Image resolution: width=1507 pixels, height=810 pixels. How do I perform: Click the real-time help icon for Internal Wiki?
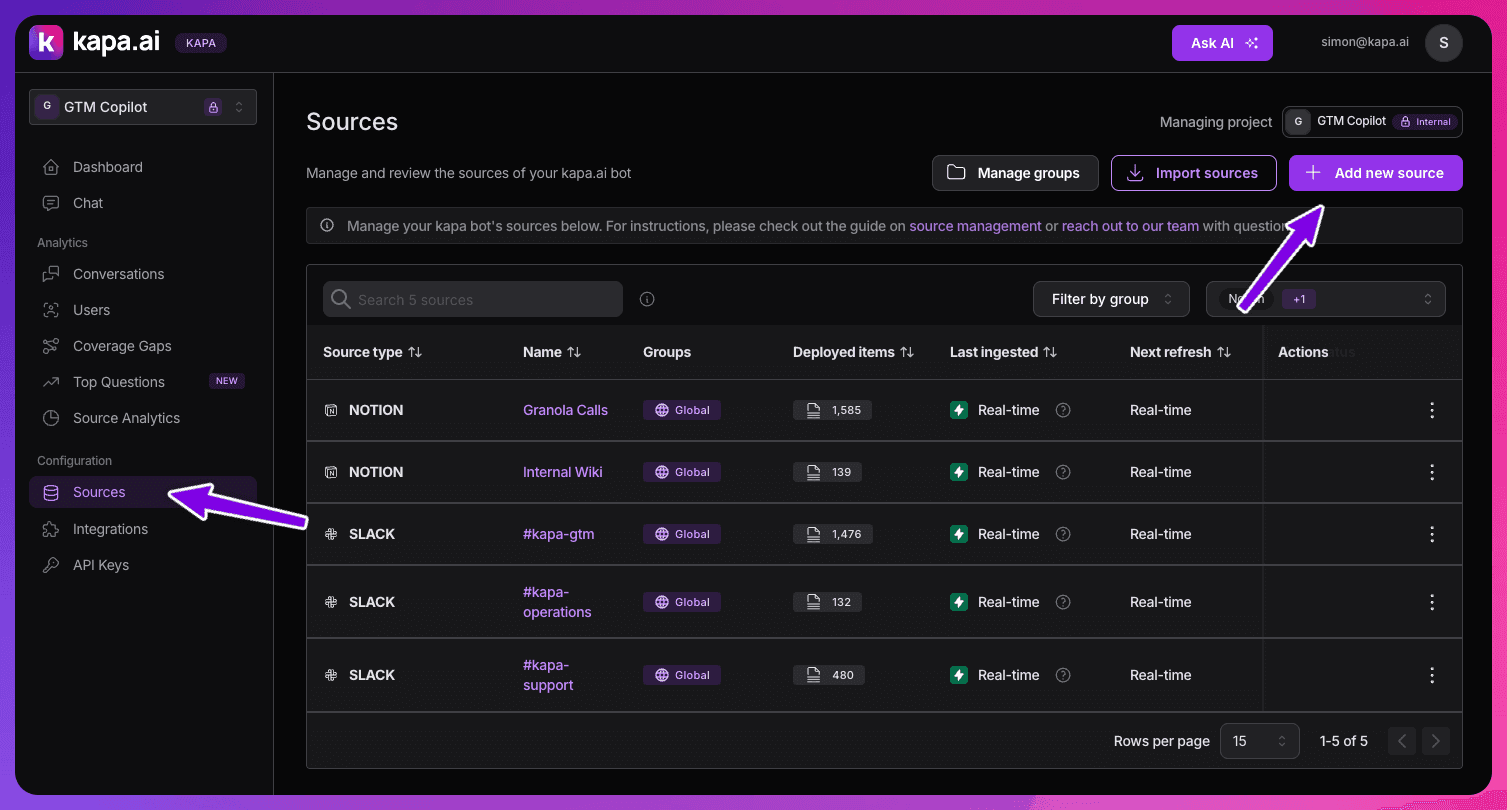1063,472
